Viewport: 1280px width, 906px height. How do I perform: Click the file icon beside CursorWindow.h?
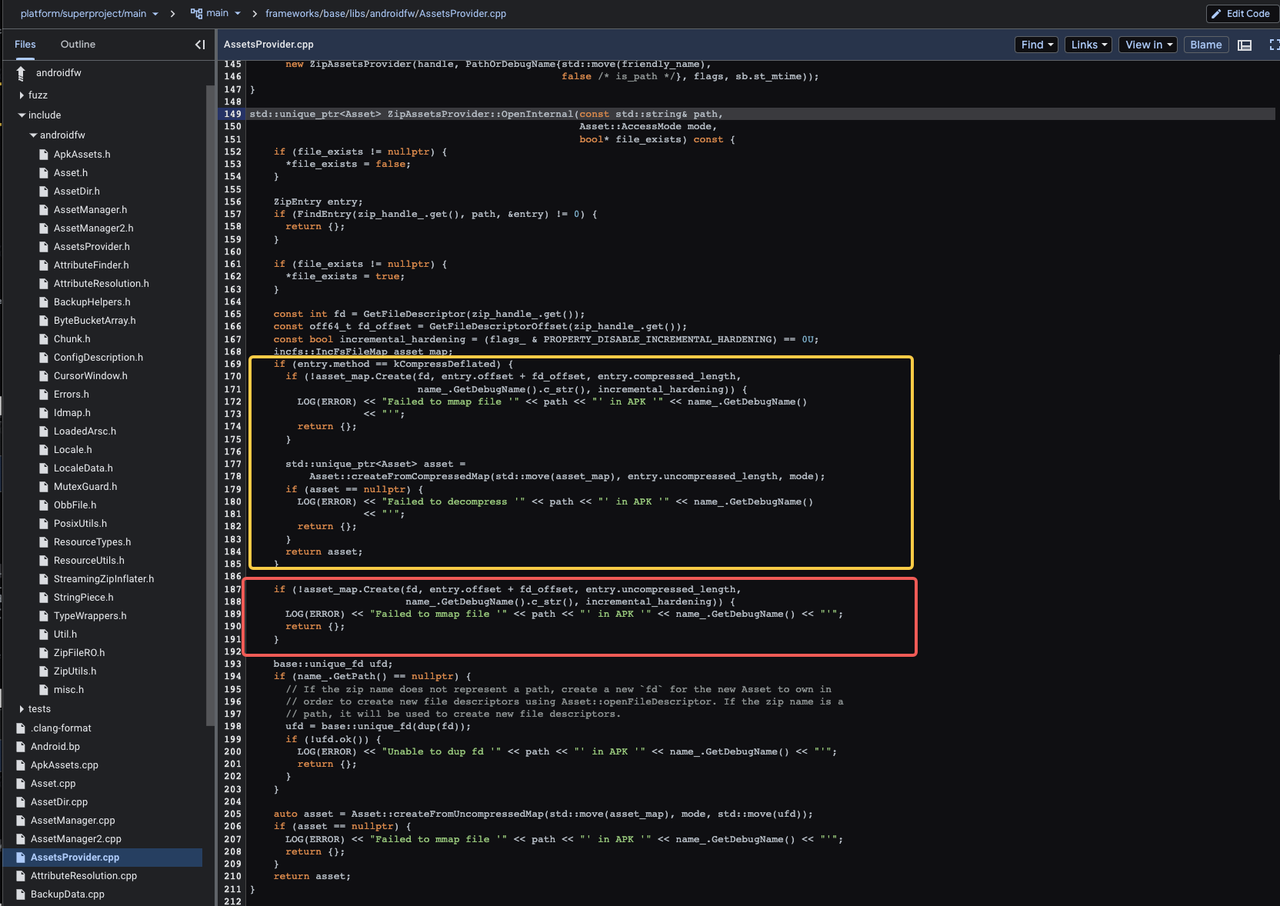tap(44, 376)
